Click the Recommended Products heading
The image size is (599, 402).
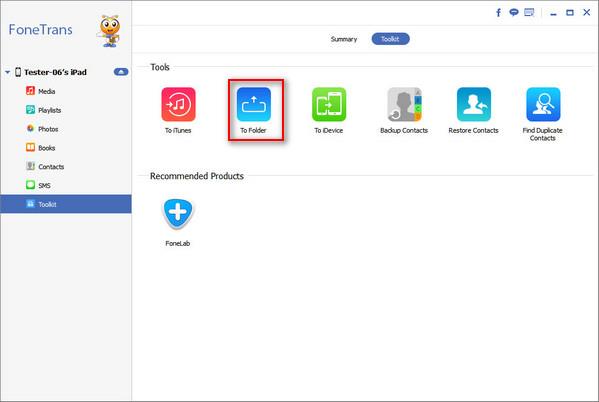[x=197, y=176]
